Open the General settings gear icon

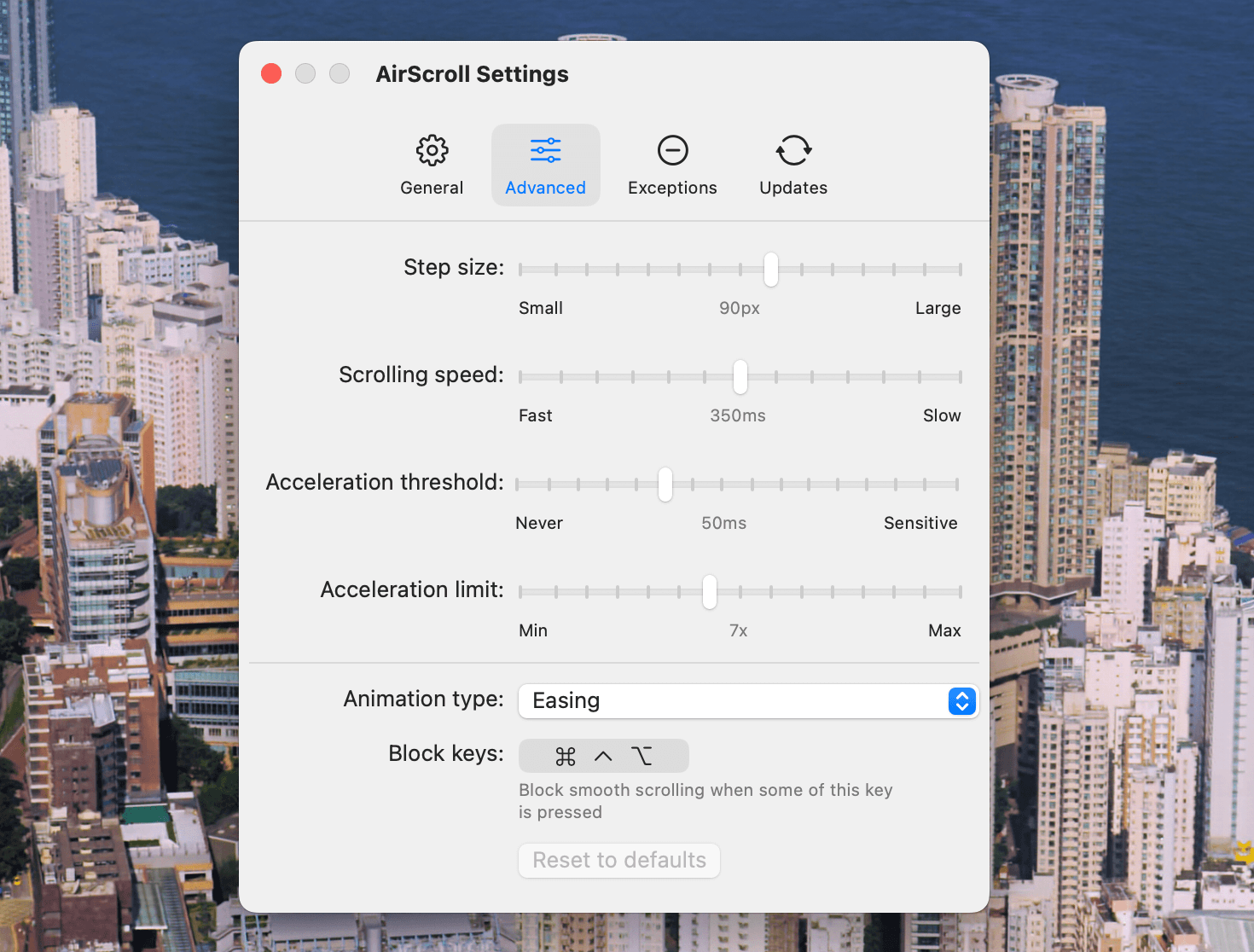point(432,150)
